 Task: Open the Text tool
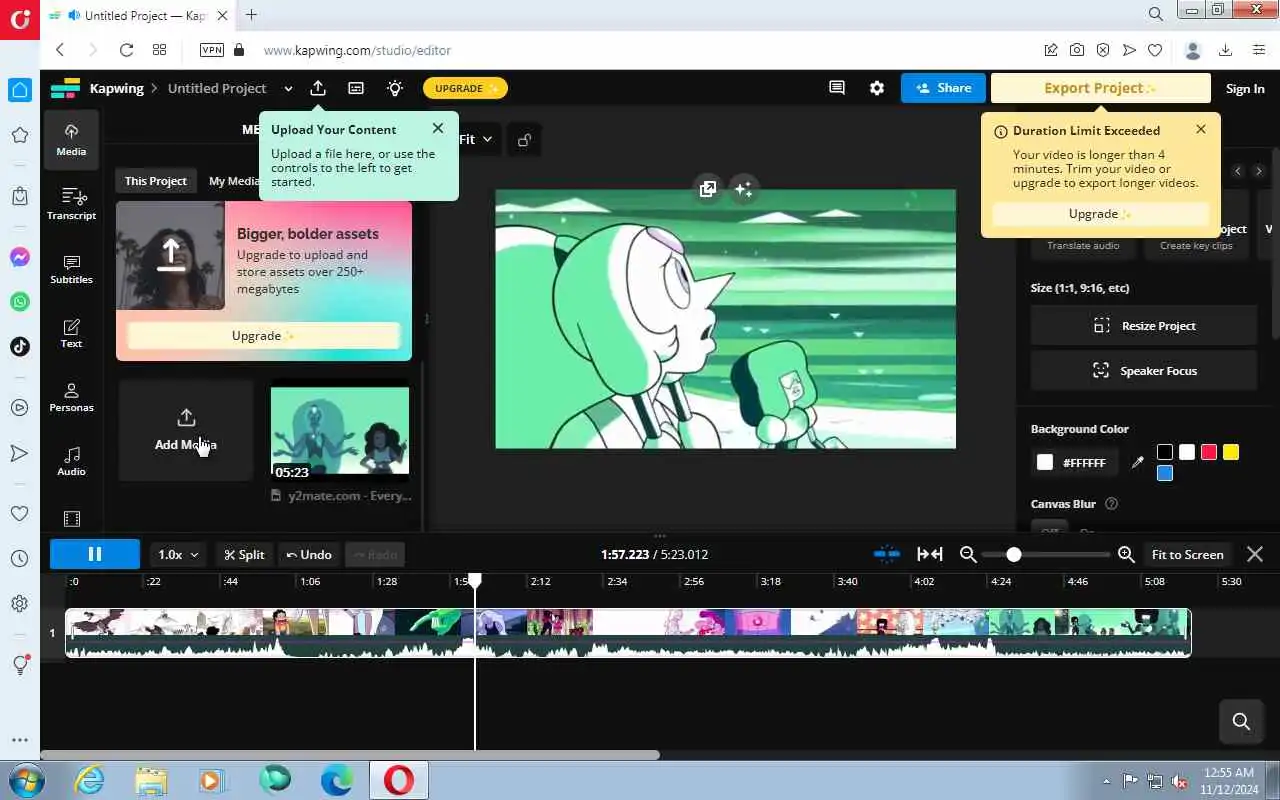pyautogui.click(x=71, y=333)
